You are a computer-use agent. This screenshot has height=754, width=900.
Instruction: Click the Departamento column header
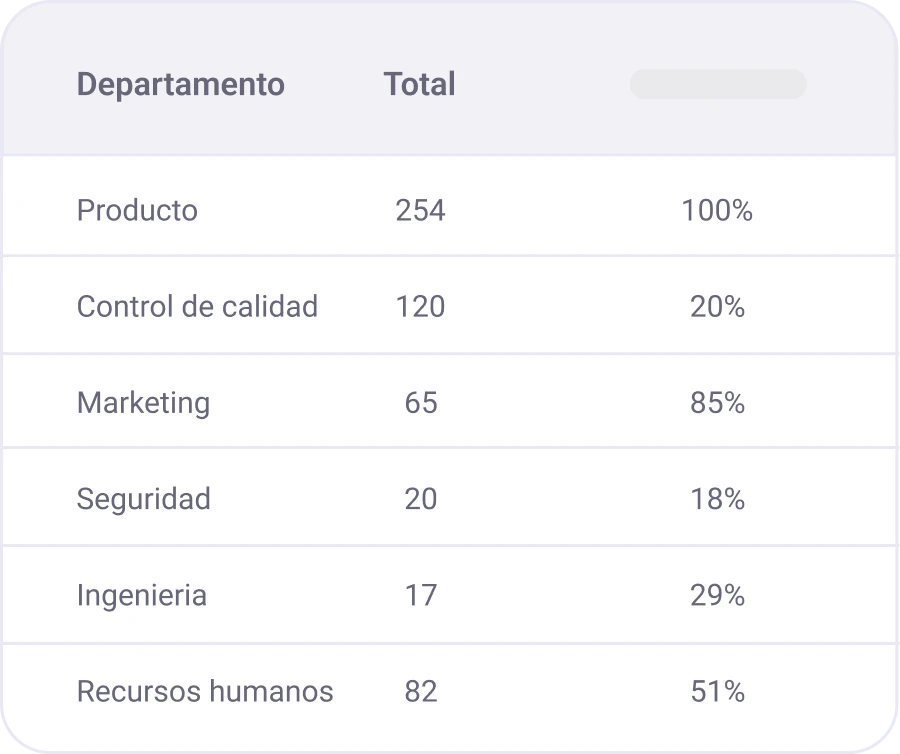(181, 85)
